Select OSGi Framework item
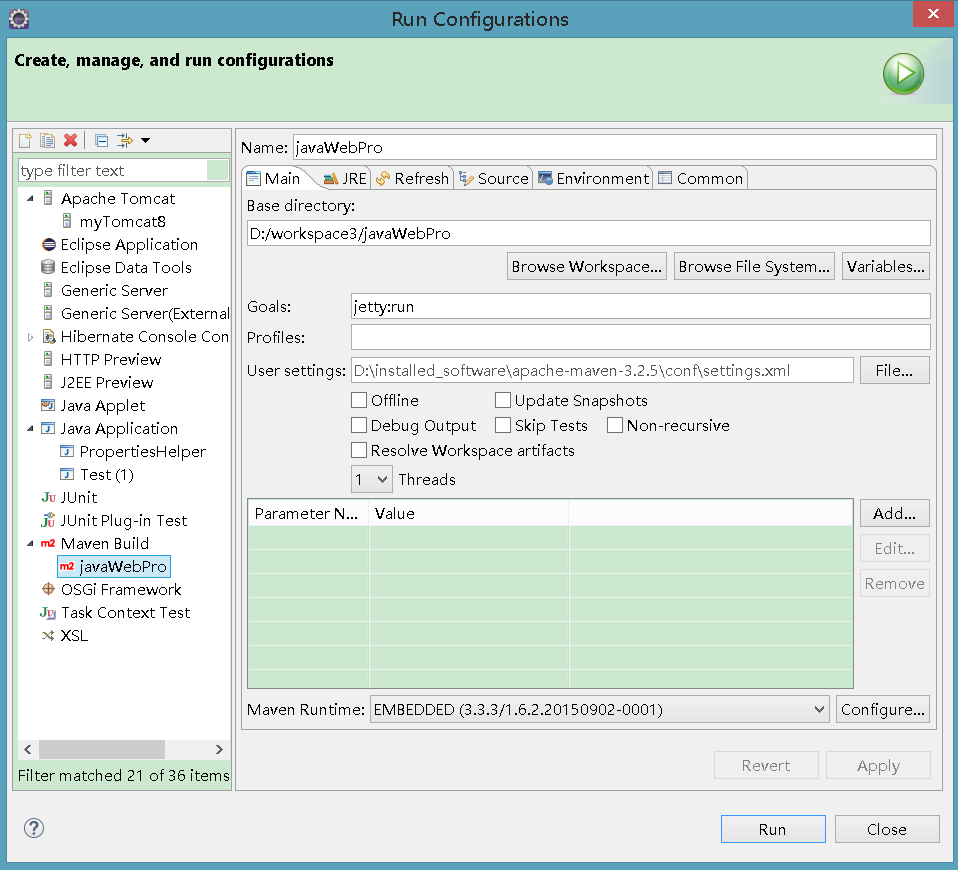Viewport: 958px width, 870px height. point(121,590)
